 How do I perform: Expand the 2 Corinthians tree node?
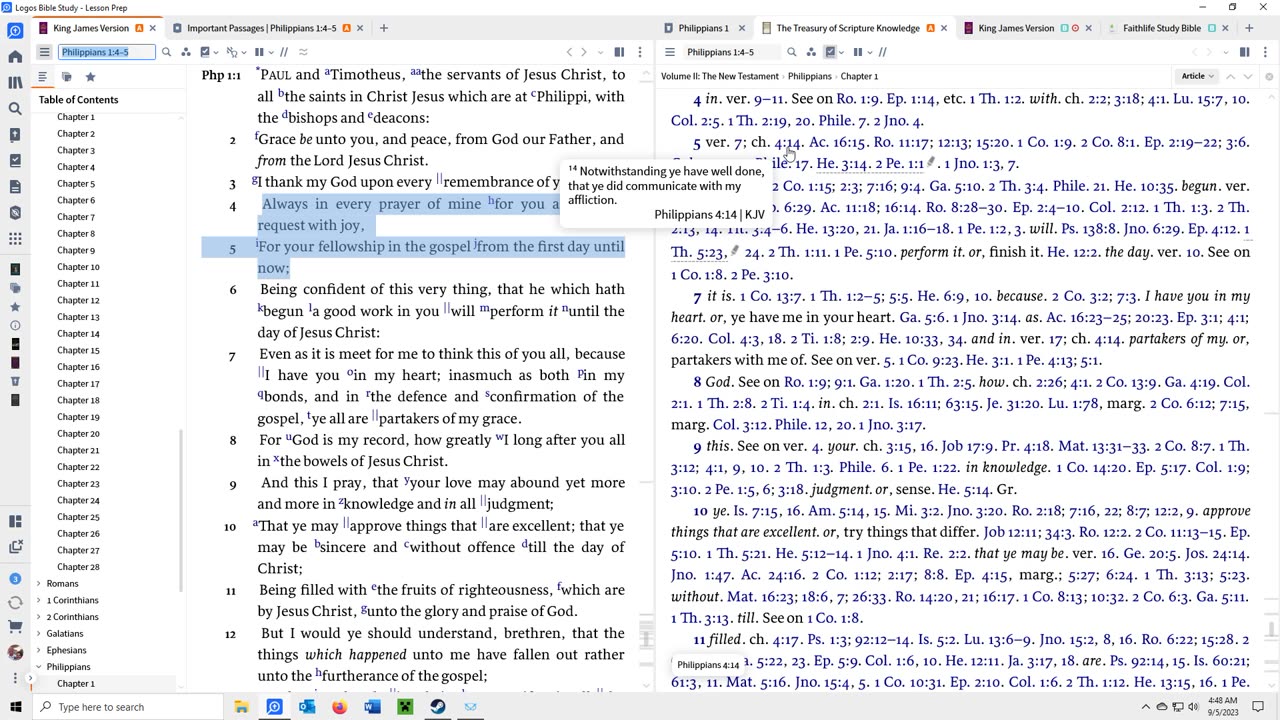click(x=38, y=617)
